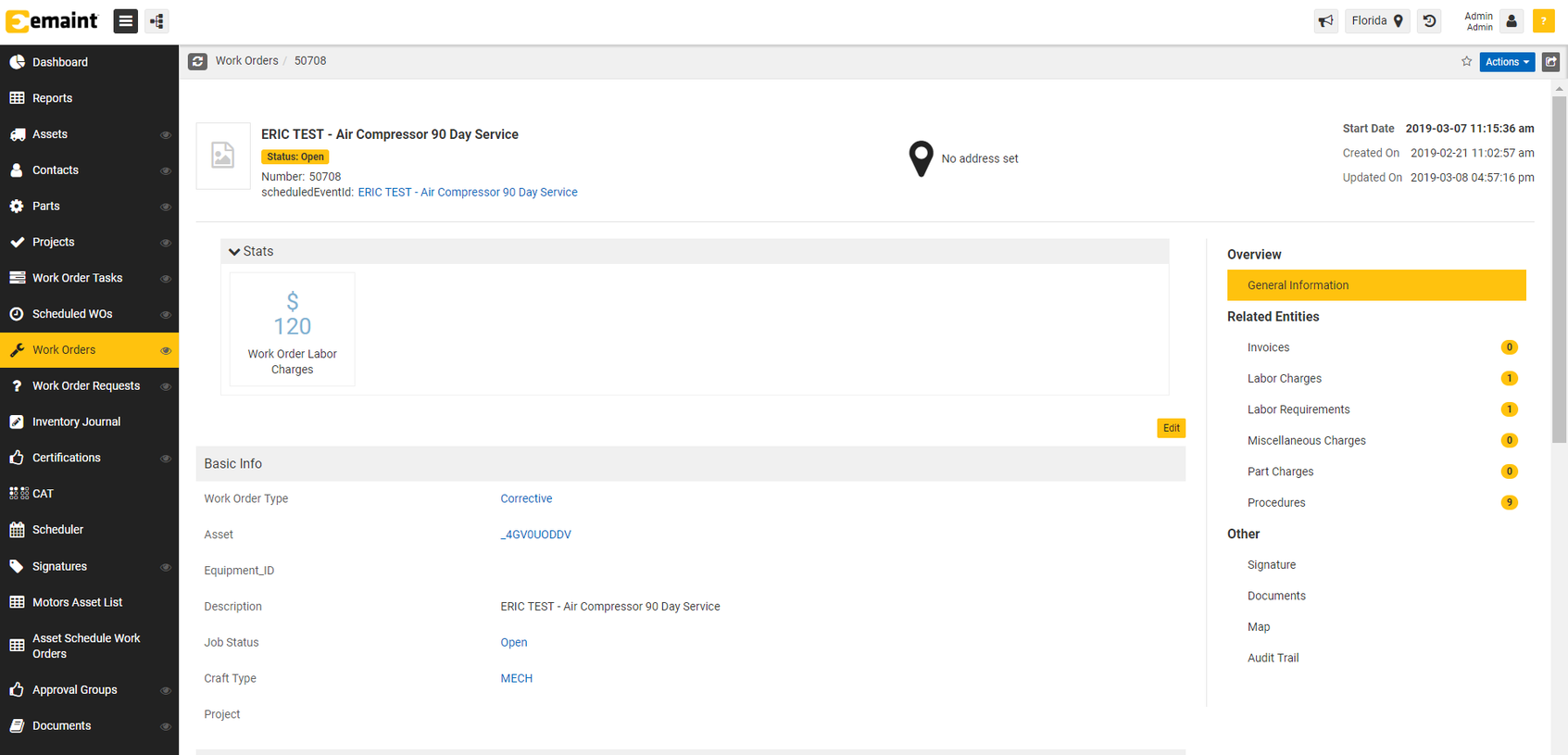Screen dimensions: 1568x755
Task: Click the refresh icon next to breadcrumb
Action: coord(197,61)
